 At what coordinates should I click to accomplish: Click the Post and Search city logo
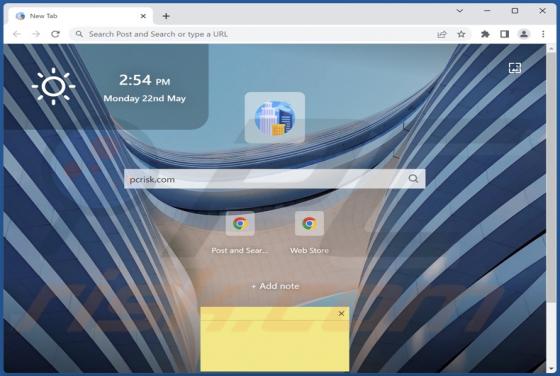(x=275, y=118)
